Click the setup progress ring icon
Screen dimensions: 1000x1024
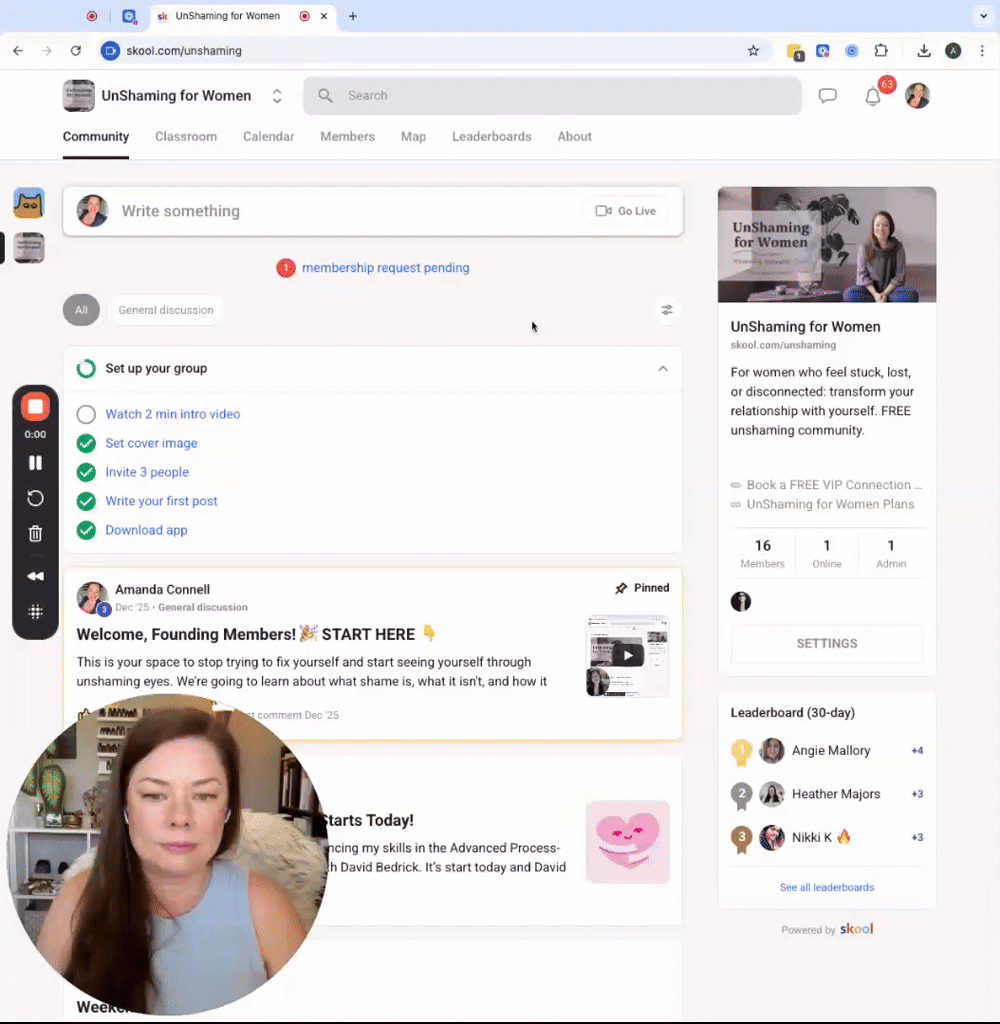coord(86,369)
